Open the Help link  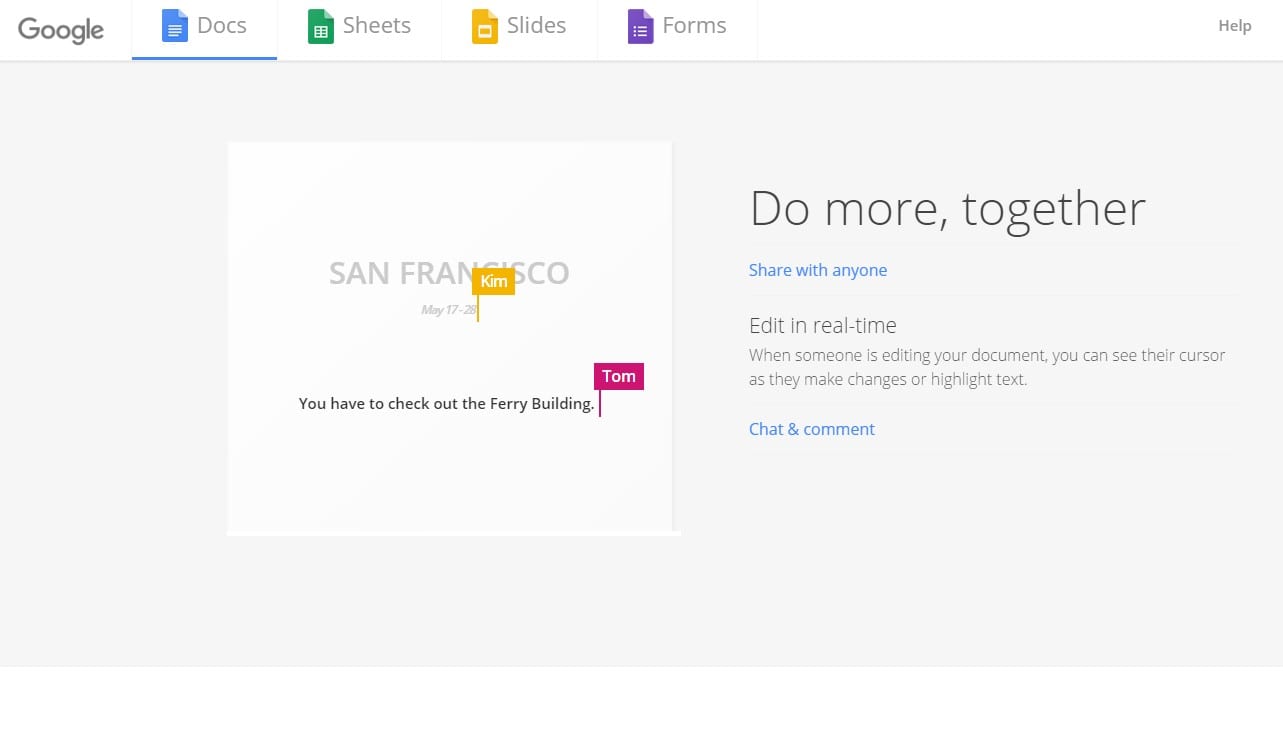coord(1234,26)
